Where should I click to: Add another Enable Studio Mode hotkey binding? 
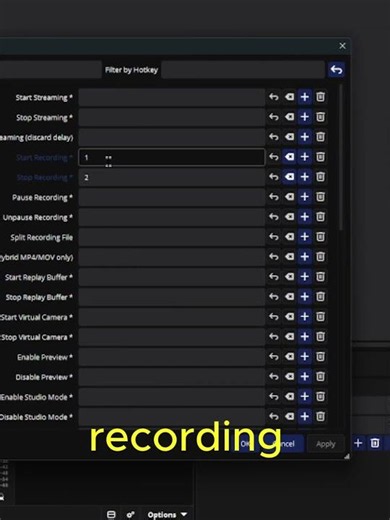click(x=305, y=397)
